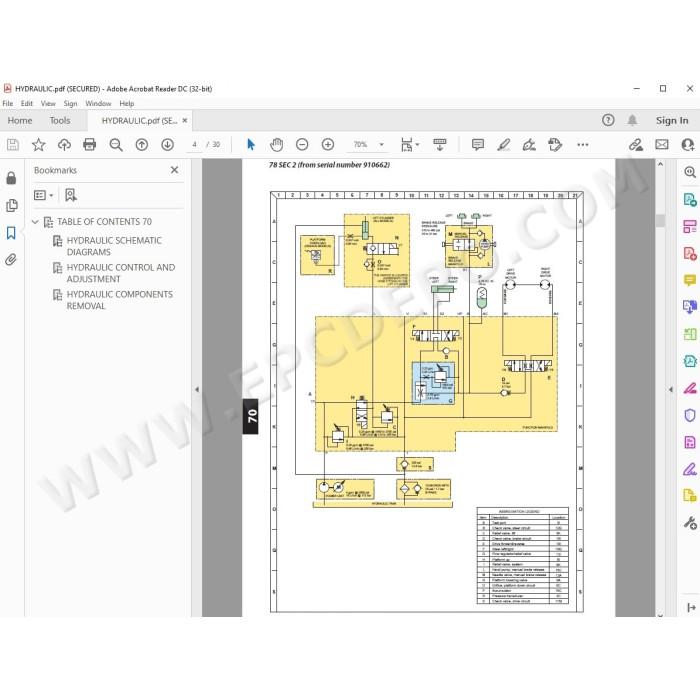Go to next page arrow
Screen dimensions: 700x700
167,145
